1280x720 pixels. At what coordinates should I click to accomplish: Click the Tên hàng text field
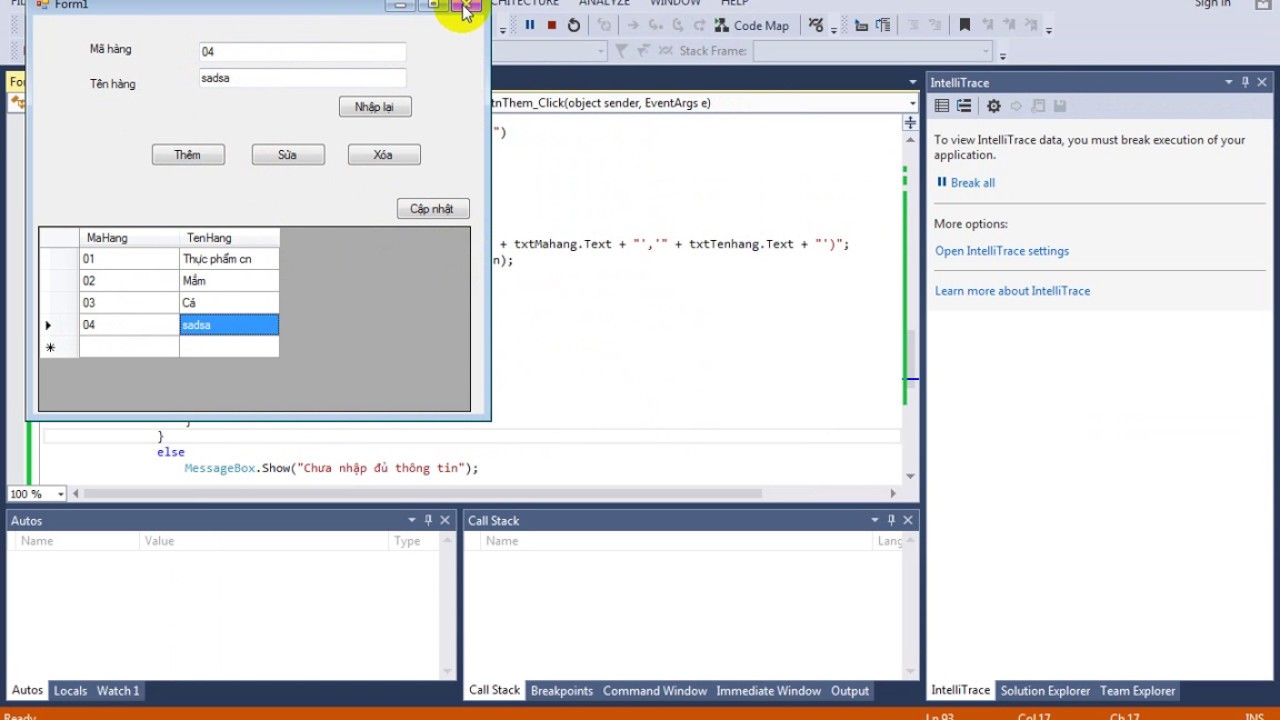[302, 78]
